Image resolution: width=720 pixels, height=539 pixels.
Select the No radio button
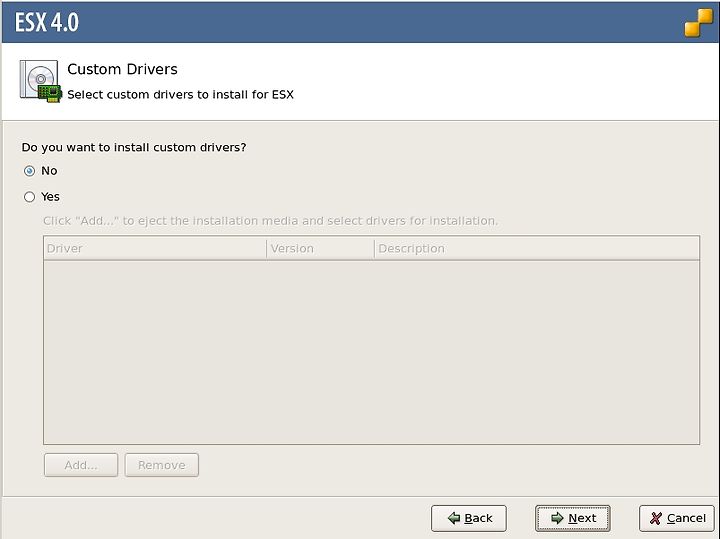pyautogui.click(x=29, y=171)
